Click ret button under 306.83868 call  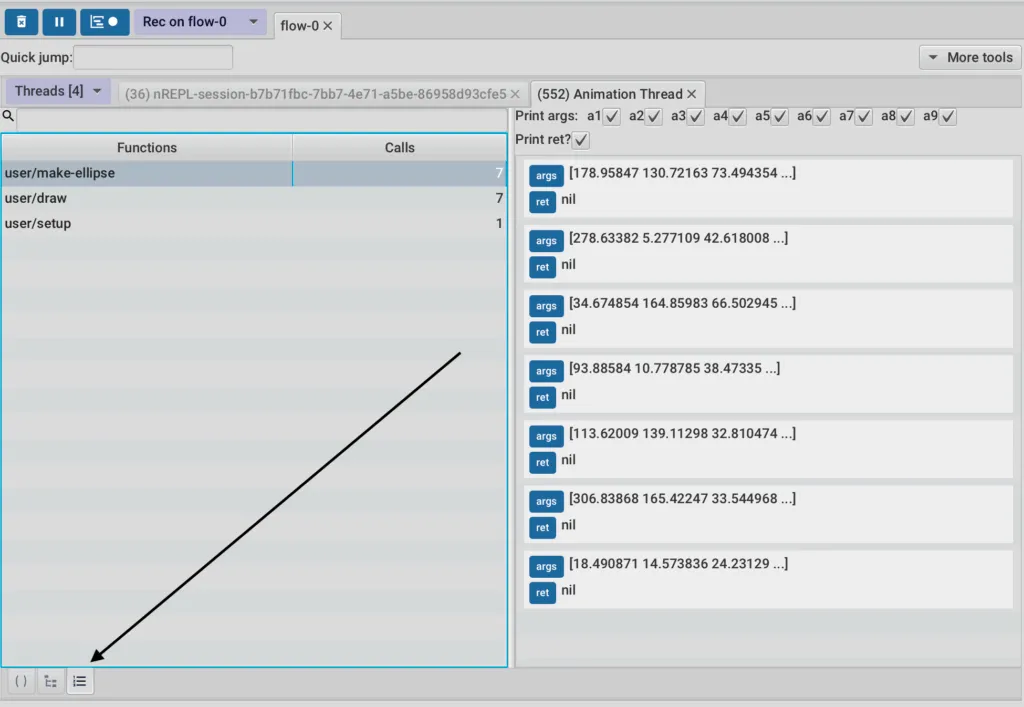point(542,527)
